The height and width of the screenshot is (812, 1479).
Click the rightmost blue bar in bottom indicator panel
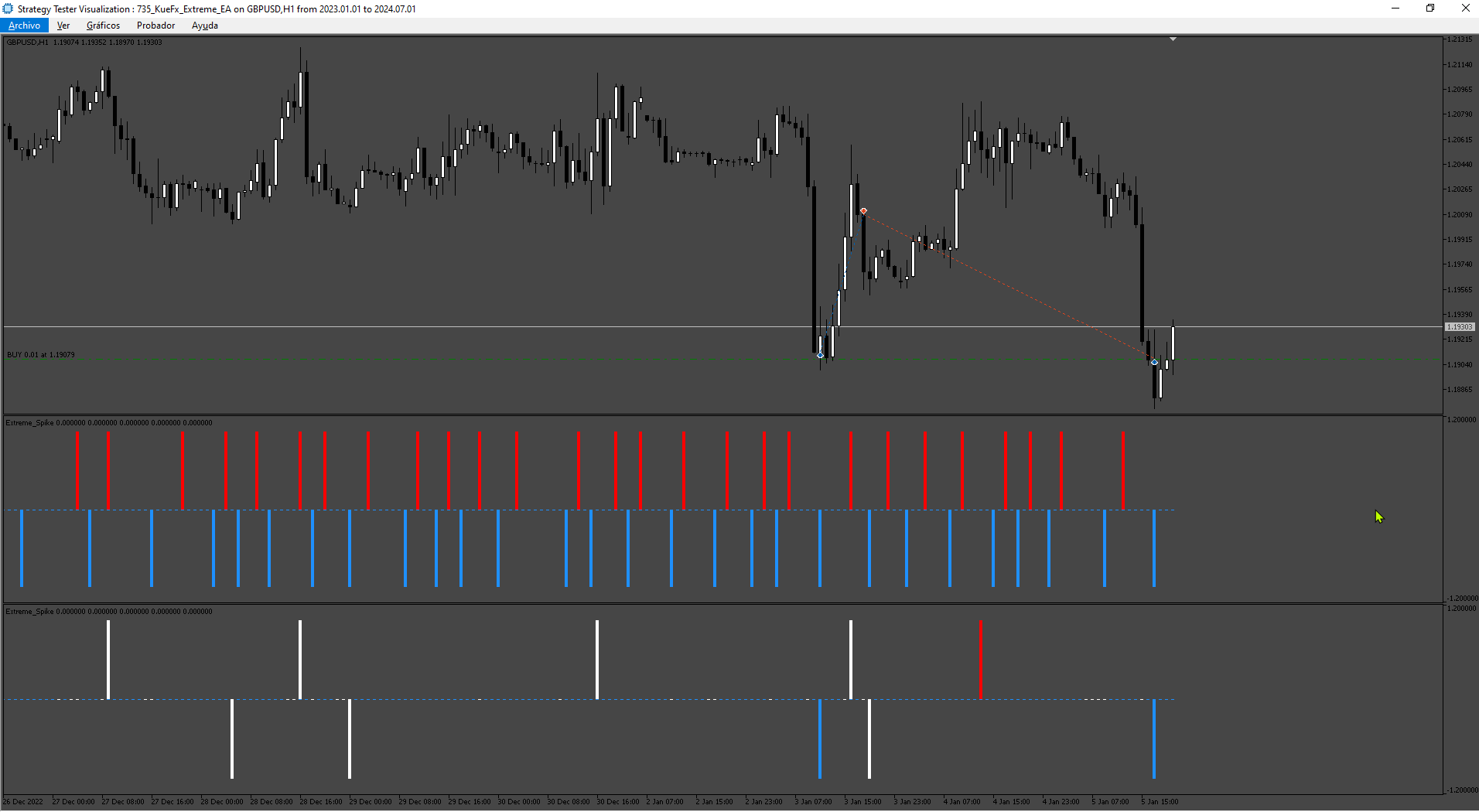click(x=1154, y=739)
